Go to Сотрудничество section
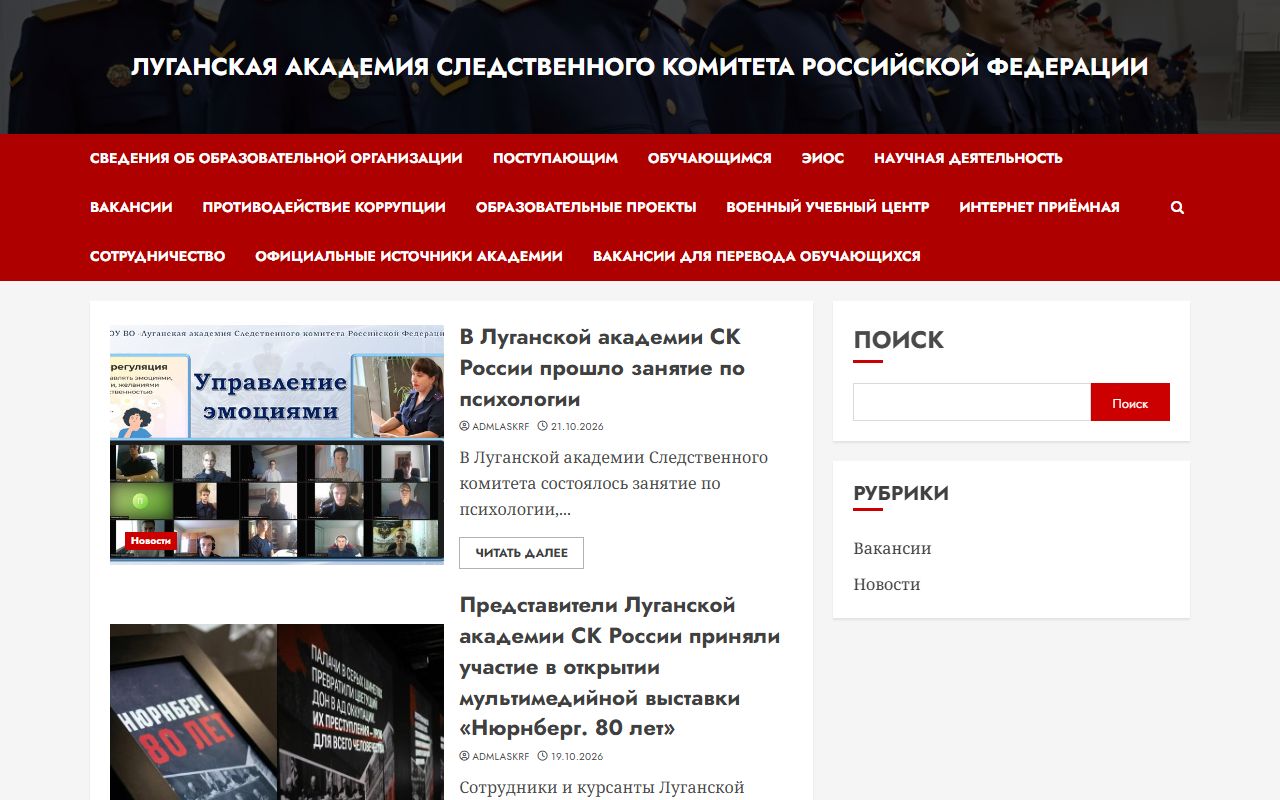Screen dimensions: 1280x800 tap(157, 256)
